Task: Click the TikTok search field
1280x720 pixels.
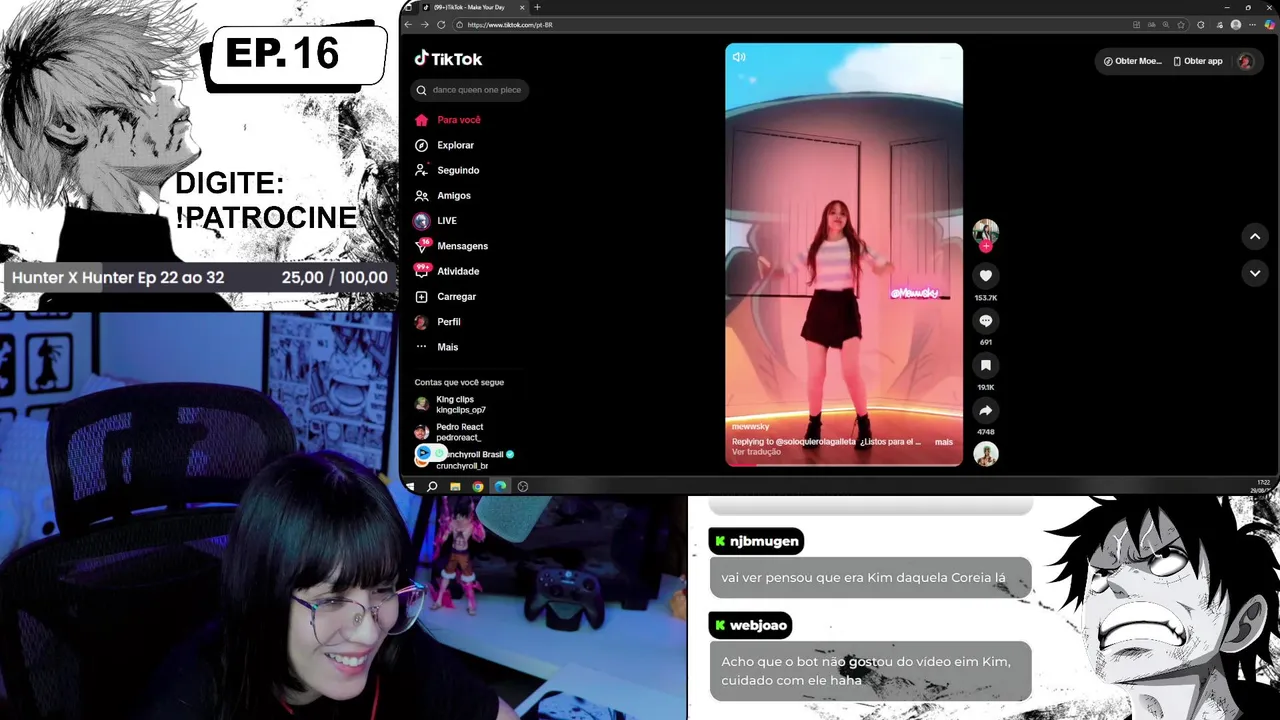Action: (471, 90)
